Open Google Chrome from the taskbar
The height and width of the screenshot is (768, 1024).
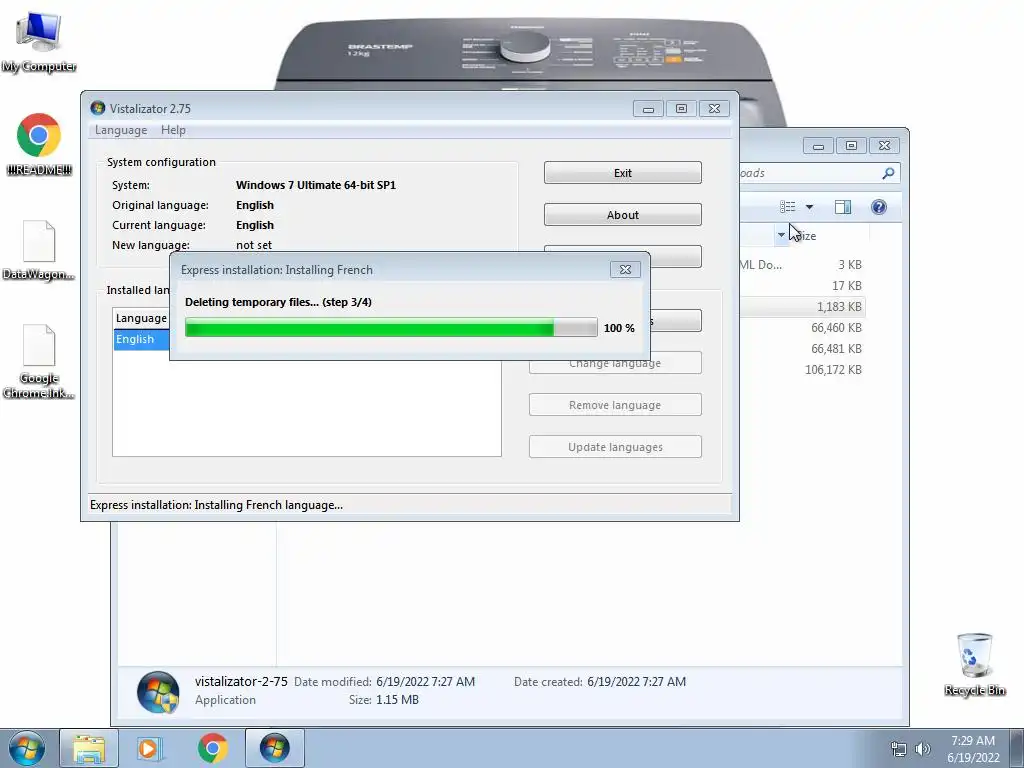point(212,748)
